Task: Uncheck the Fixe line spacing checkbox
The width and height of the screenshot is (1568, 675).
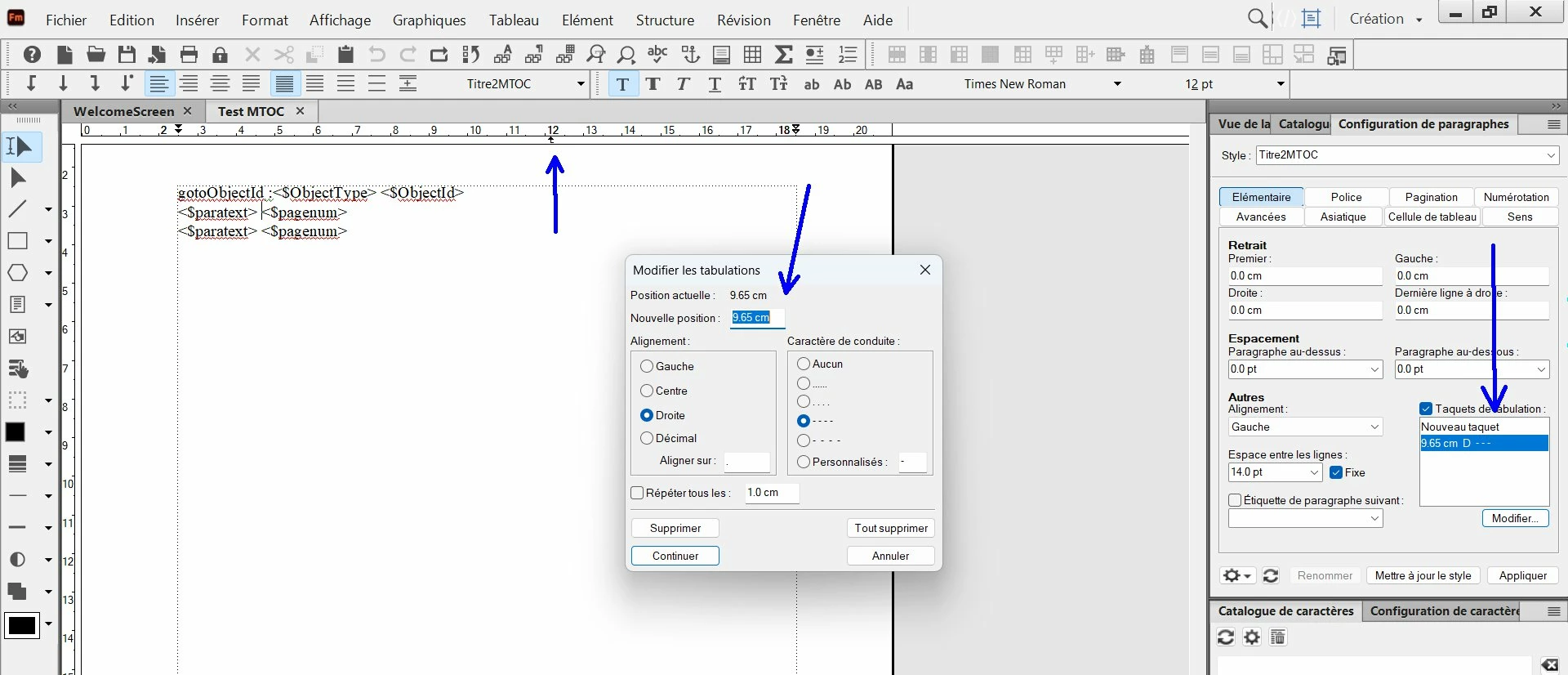Action: click(x=1336, y=472)
